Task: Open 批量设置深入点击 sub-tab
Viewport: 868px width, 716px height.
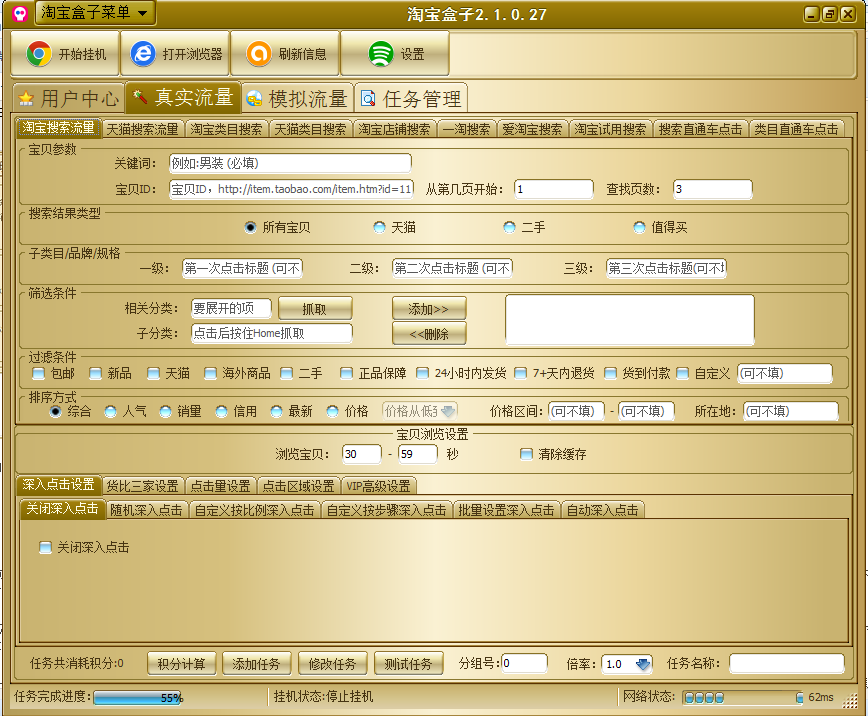Action: 507,510
